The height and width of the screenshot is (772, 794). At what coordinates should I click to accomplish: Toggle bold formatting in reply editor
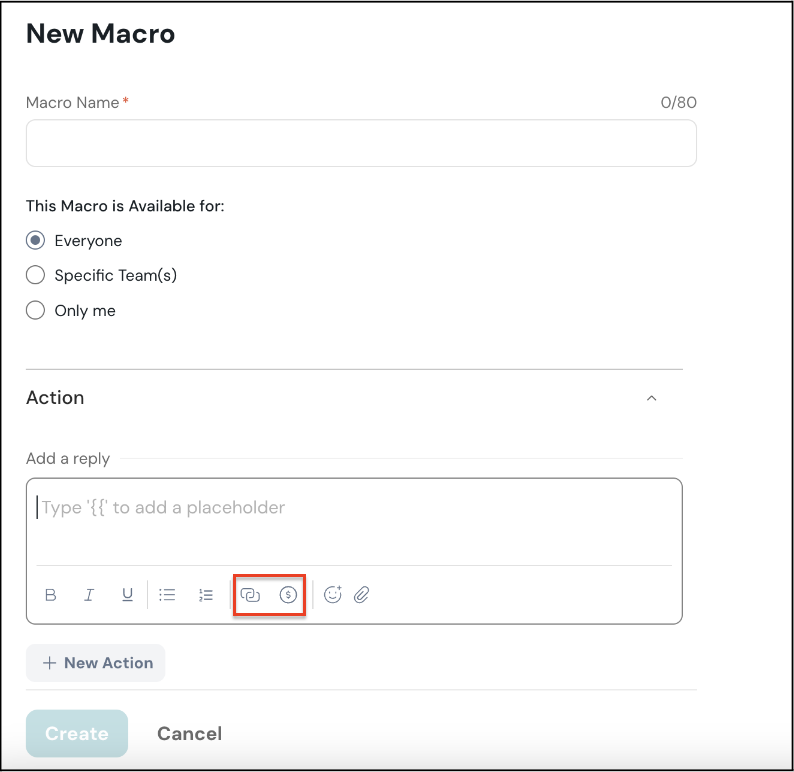click(x=51, y=595)
